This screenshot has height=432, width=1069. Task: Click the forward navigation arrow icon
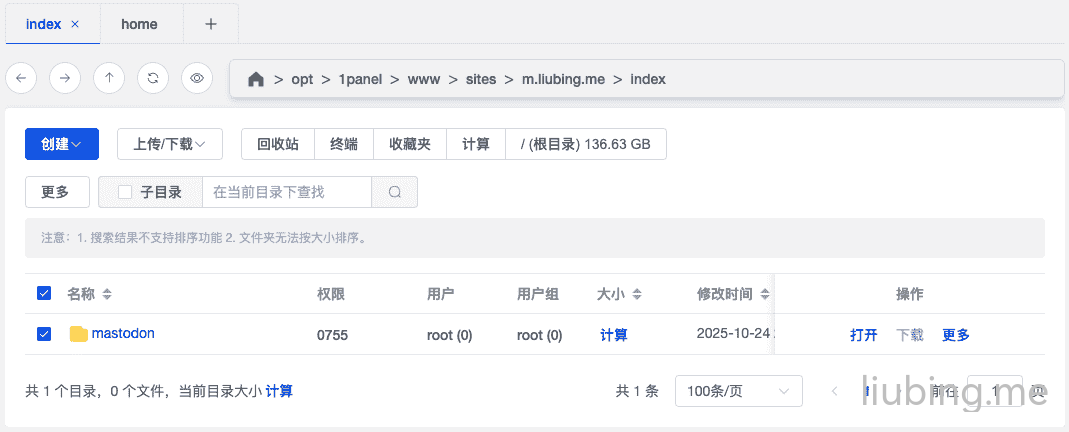tap(65, 78)
